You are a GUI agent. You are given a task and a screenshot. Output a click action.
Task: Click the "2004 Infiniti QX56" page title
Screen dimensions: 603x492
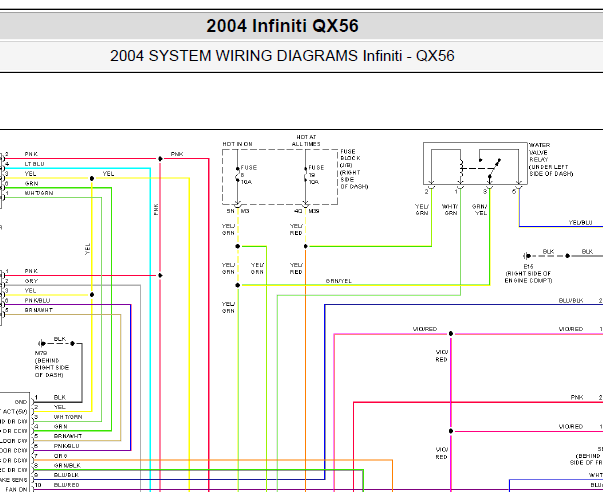tap(282, 26)
